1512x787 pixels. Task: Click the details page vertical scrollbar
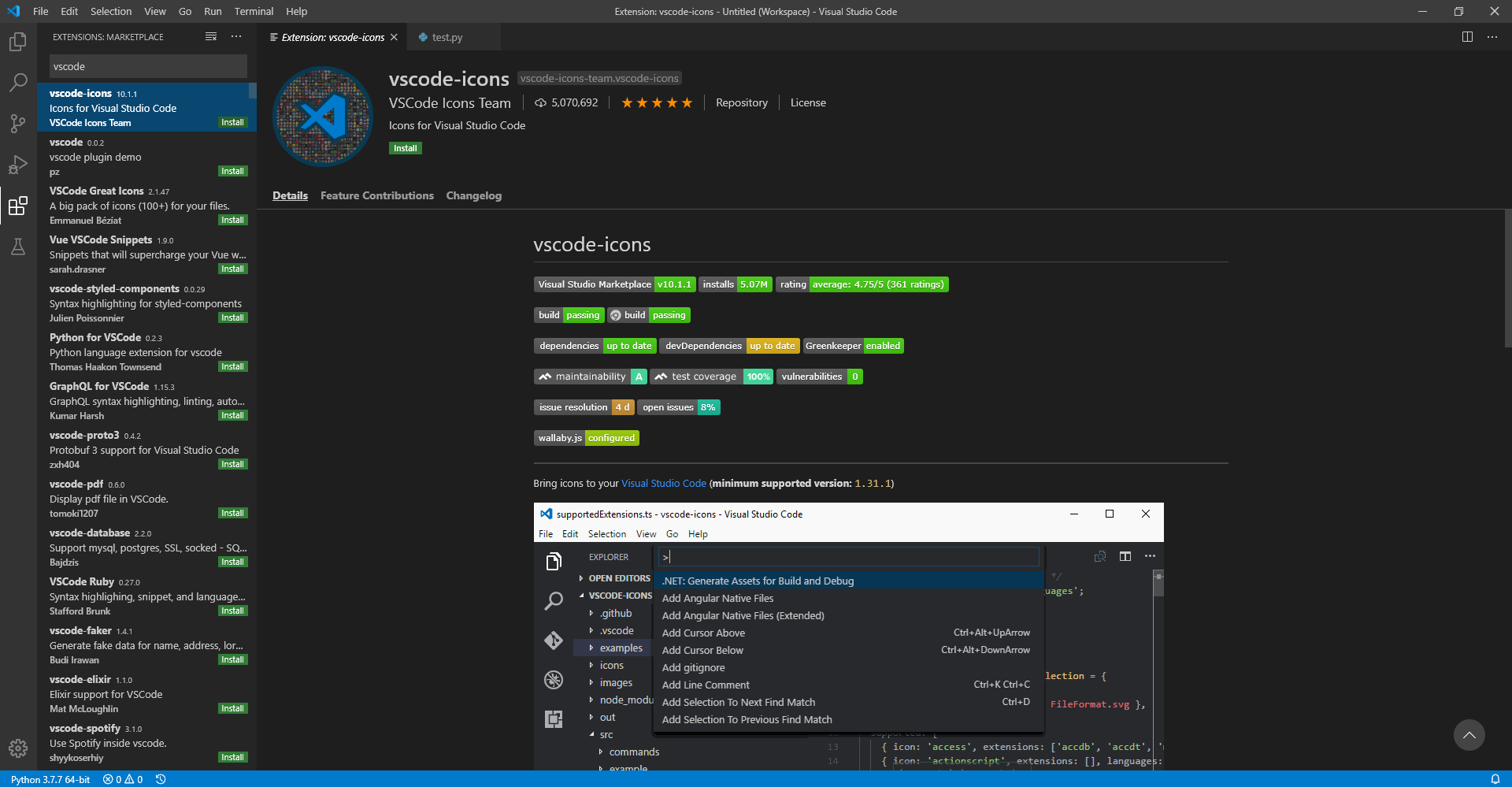click(1508, 280)
